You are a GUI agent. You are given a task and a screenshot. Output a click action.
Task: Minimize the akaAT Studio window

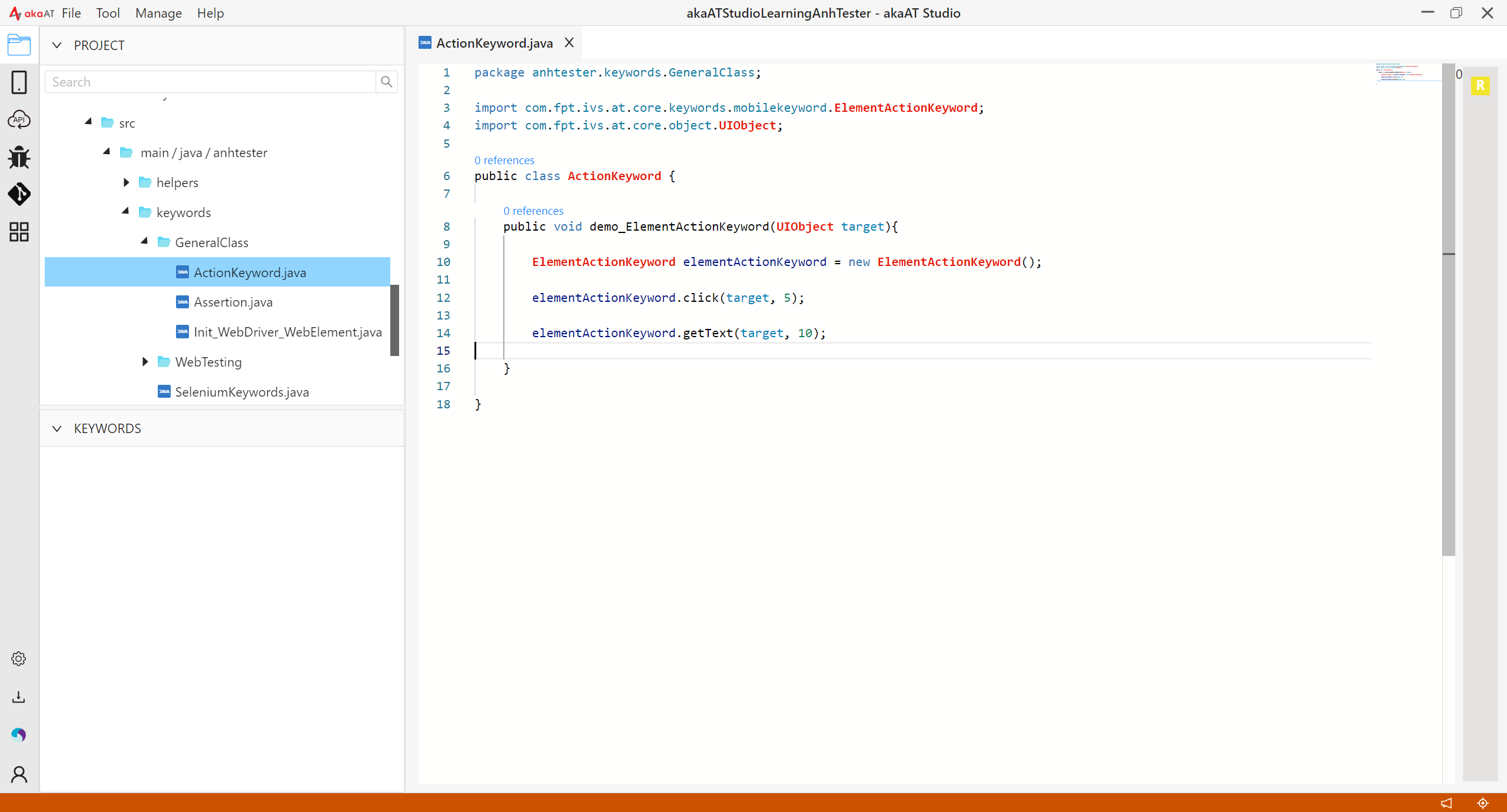[1428, 13]
